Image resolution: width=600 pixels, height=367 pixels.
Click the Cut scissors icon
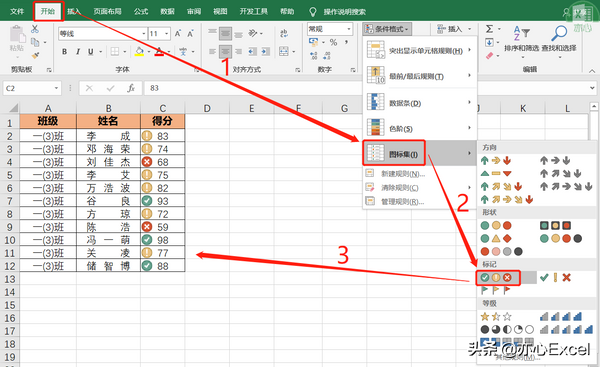35,29
